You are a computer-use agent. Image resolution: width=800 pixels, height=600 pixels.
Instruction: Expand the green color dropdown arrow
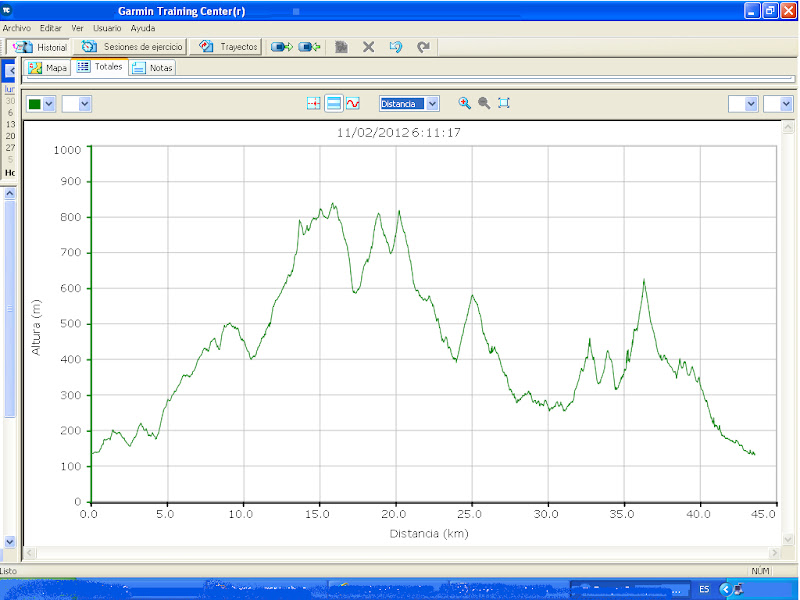48,104
